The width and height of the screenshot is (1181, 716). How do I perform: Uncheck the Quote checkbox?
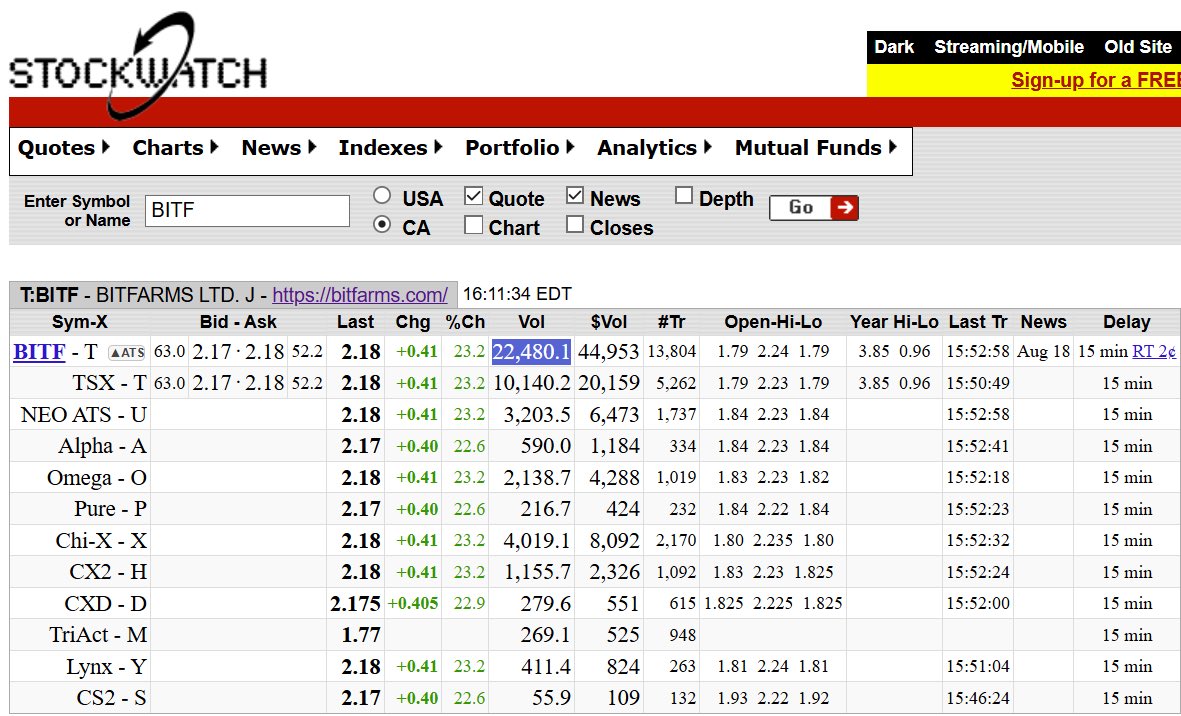coord(473,196)
